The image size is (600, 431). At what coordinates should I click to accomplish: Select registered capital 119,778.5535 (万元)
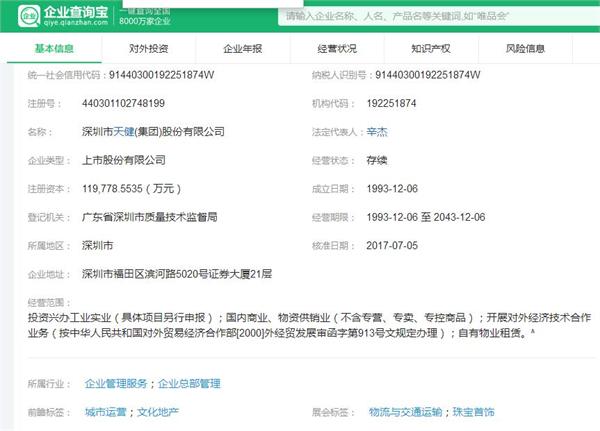(132, 189)
